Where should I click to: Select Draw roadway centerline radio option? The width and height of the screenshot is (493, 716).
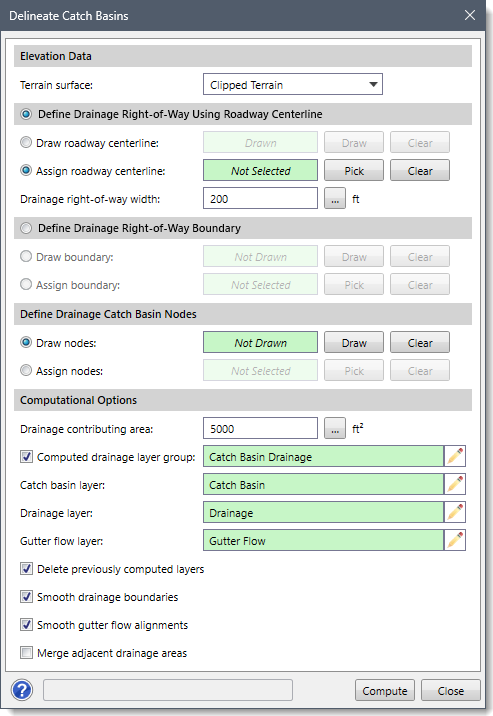pyautogui.click(x=26, y=142)
